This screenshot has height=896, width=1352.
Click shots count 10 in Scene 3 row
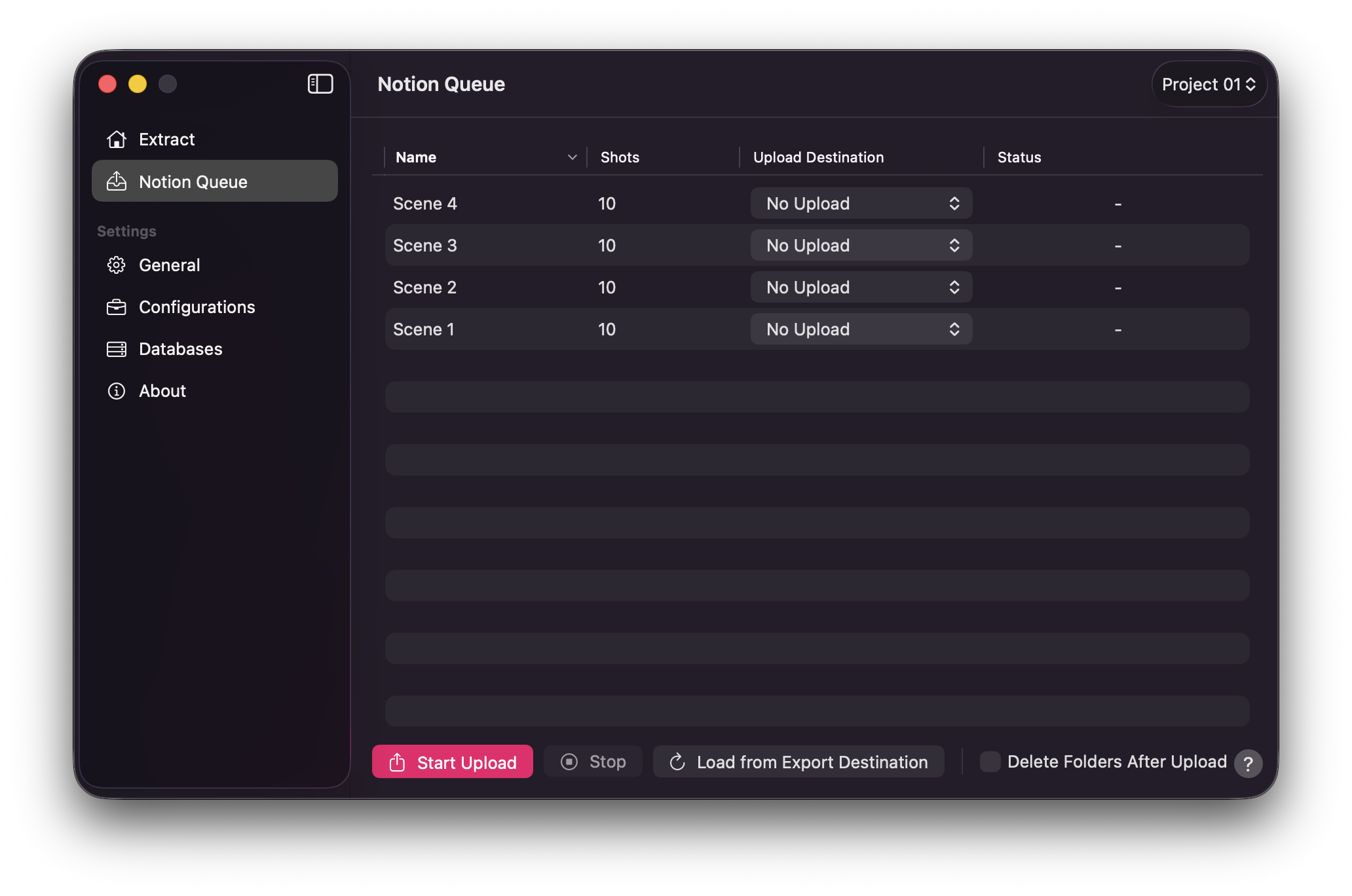(x=607, y=246)
